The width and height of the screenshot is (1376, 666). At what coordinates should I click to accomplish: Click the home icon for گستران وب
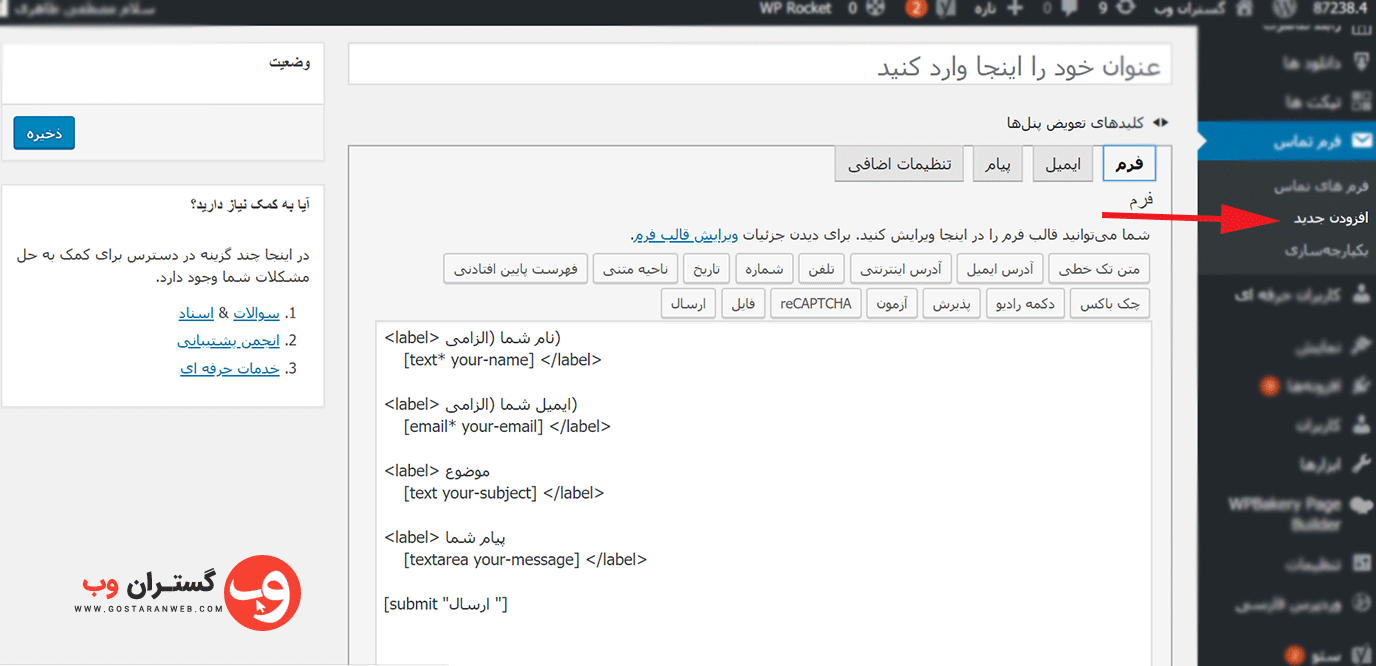1245,9
